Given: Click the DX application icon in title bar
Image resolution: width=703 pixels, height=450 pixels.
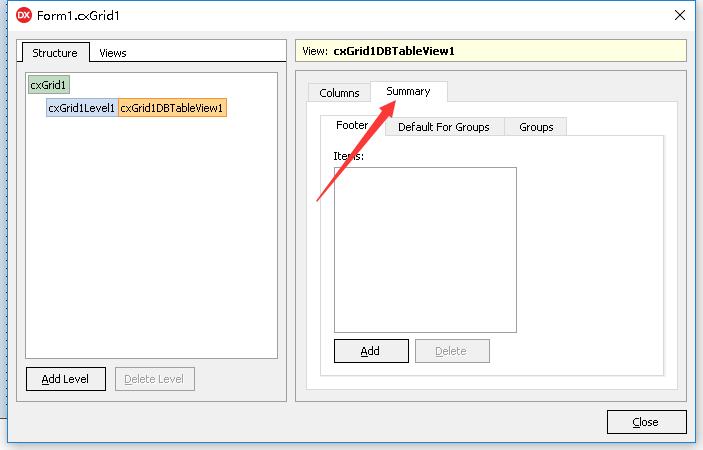Looking at the screenshot, I should point(23,15).
